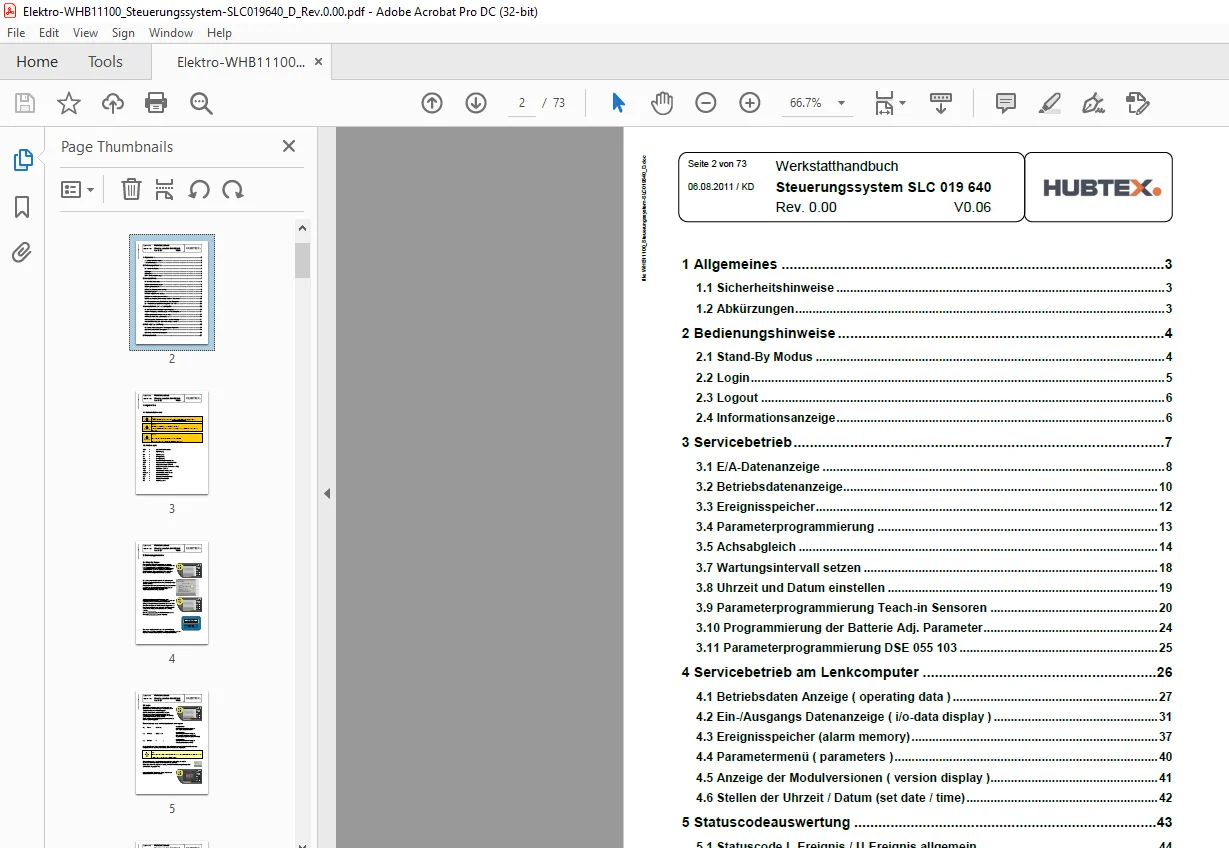Switch to the Home tab
The height and width of the screenshot is (848, 1229).
[37, 61]
